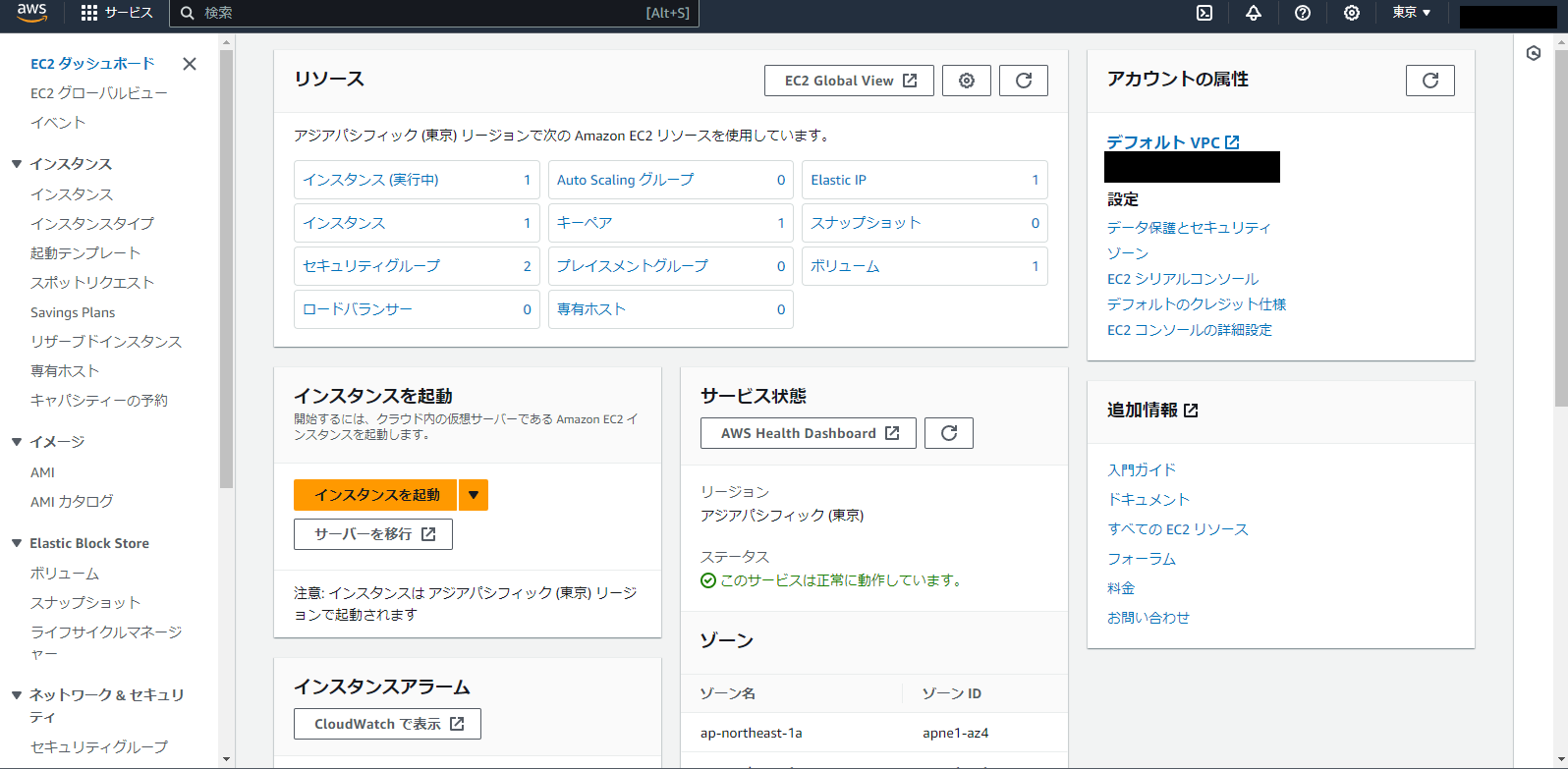Close the EC2 sidebar with X
The height and width of the screenshot is (769, 1568).
[190, 64]
